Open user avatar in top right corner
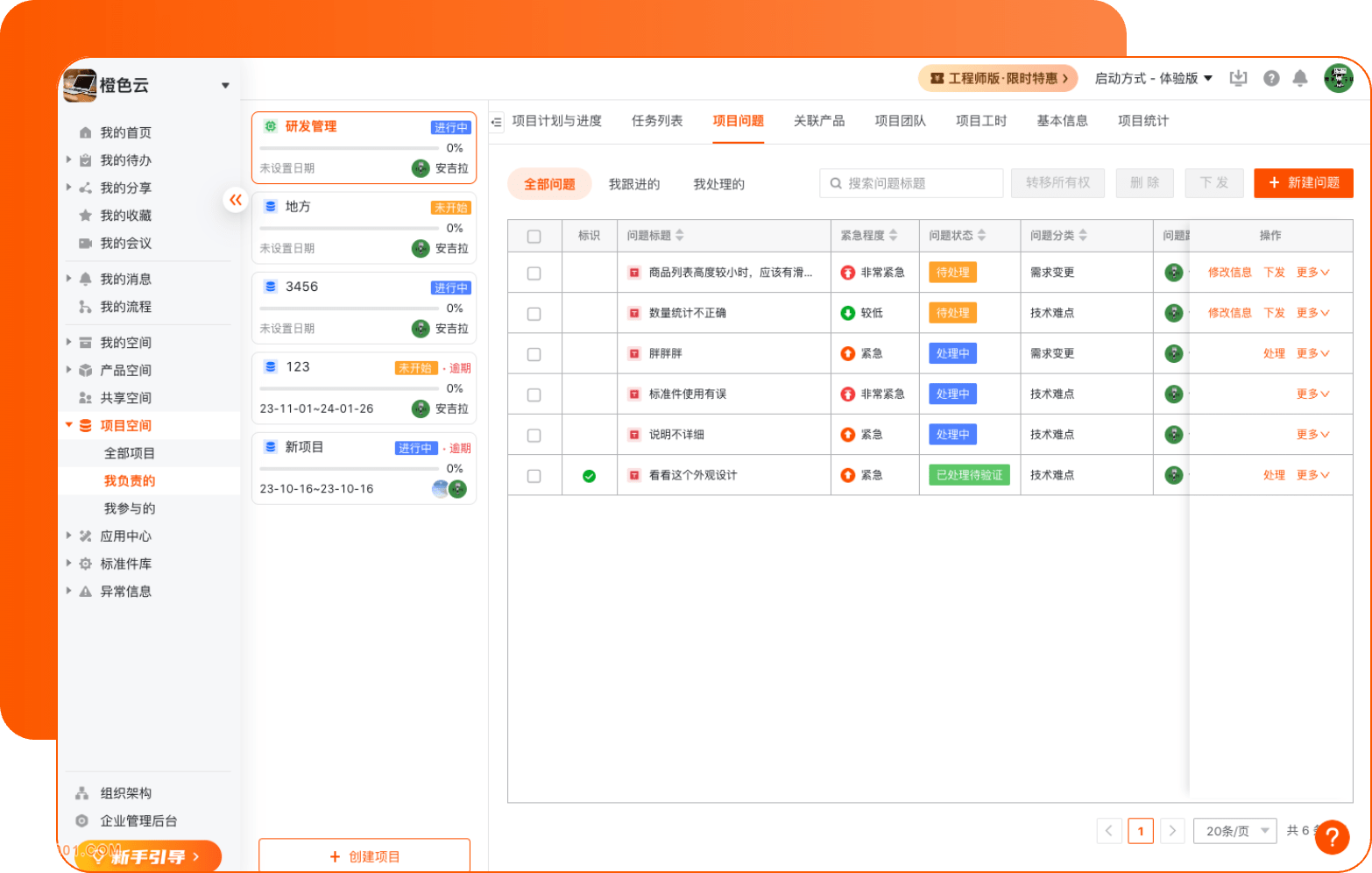 [1338, 79]
